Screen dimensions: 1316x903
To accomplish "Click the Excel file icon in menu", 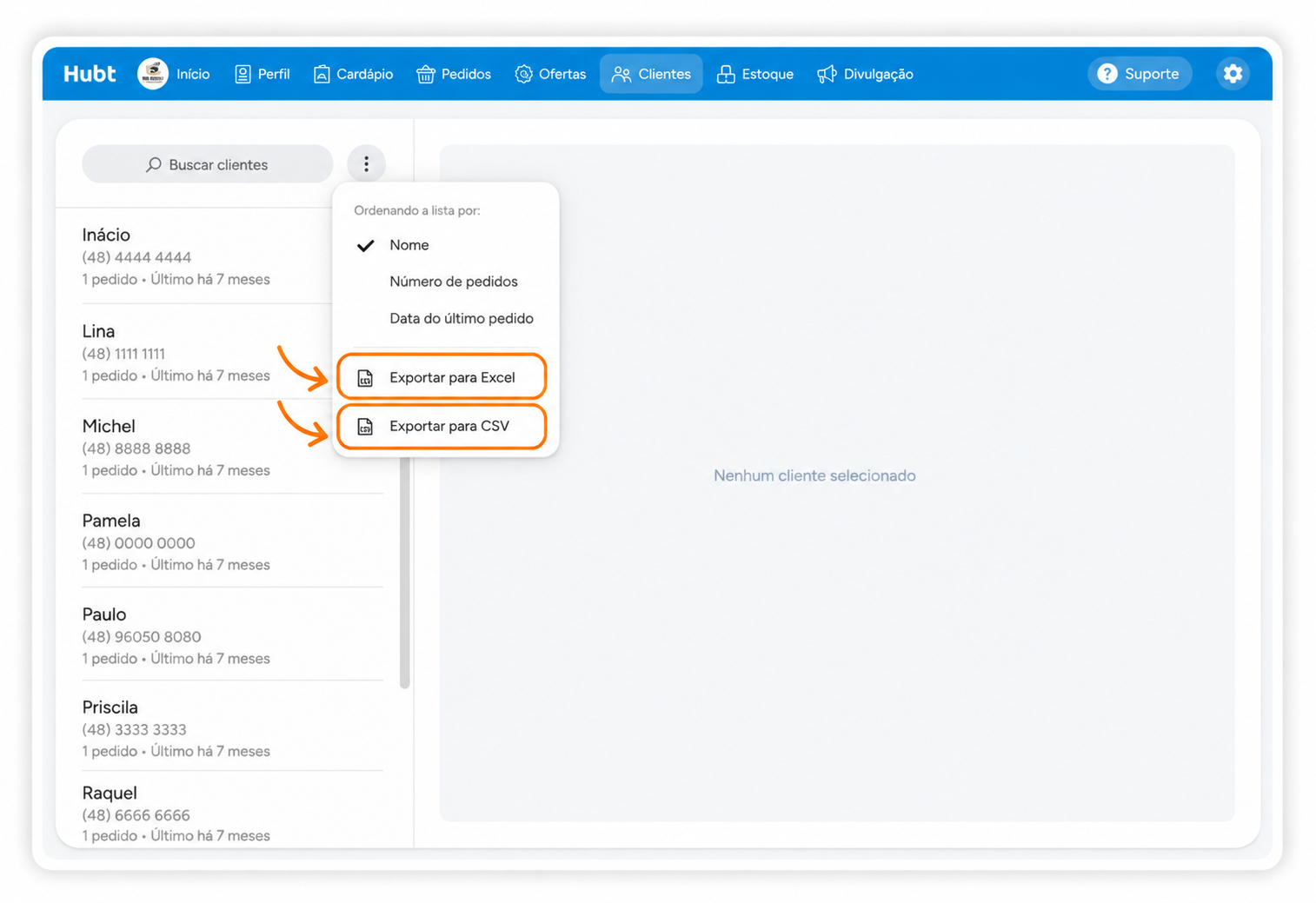I will click(x=365, y=378).
